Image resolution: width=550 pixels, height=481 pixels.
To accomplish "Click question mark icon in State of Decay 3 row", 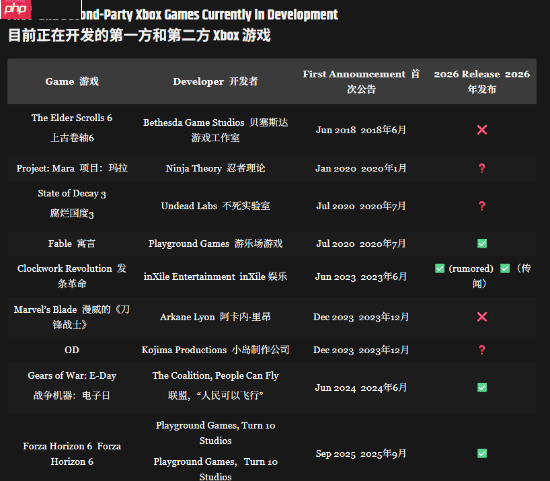I will tap(482, 206).
